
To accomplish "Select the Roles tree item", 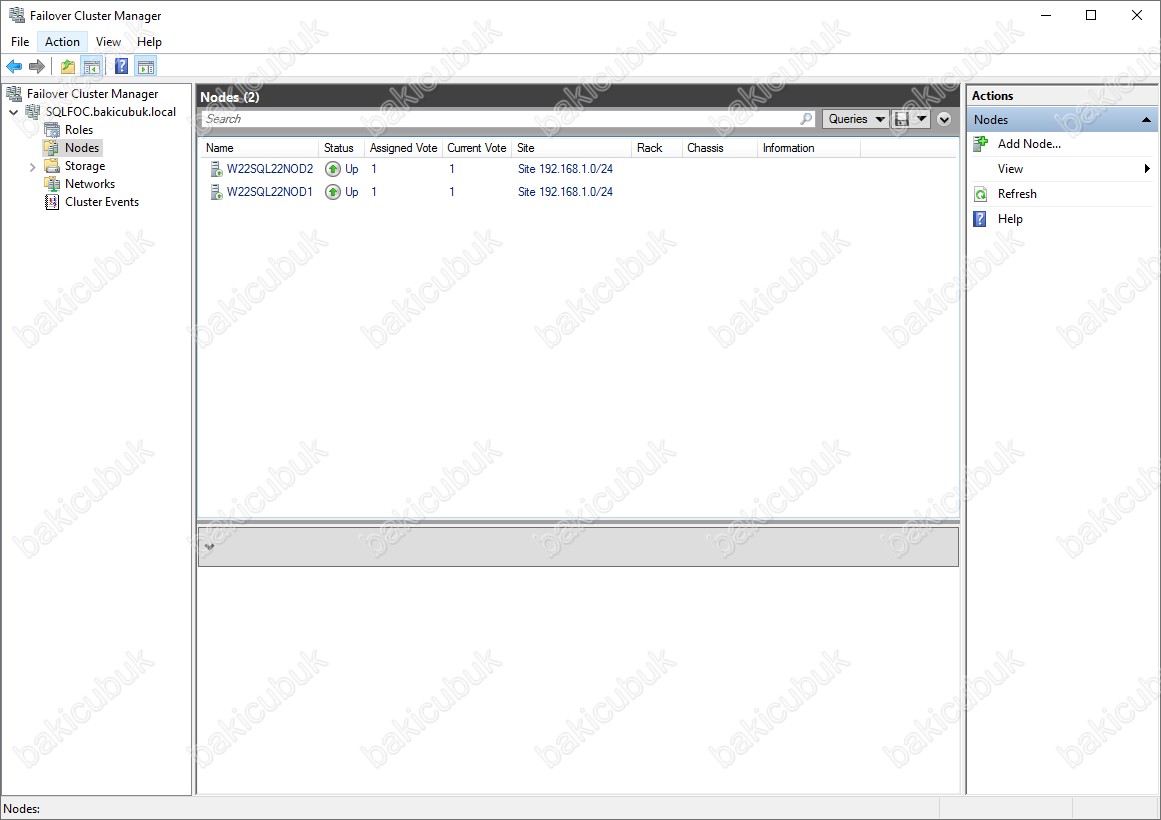I will click(79, 130).
